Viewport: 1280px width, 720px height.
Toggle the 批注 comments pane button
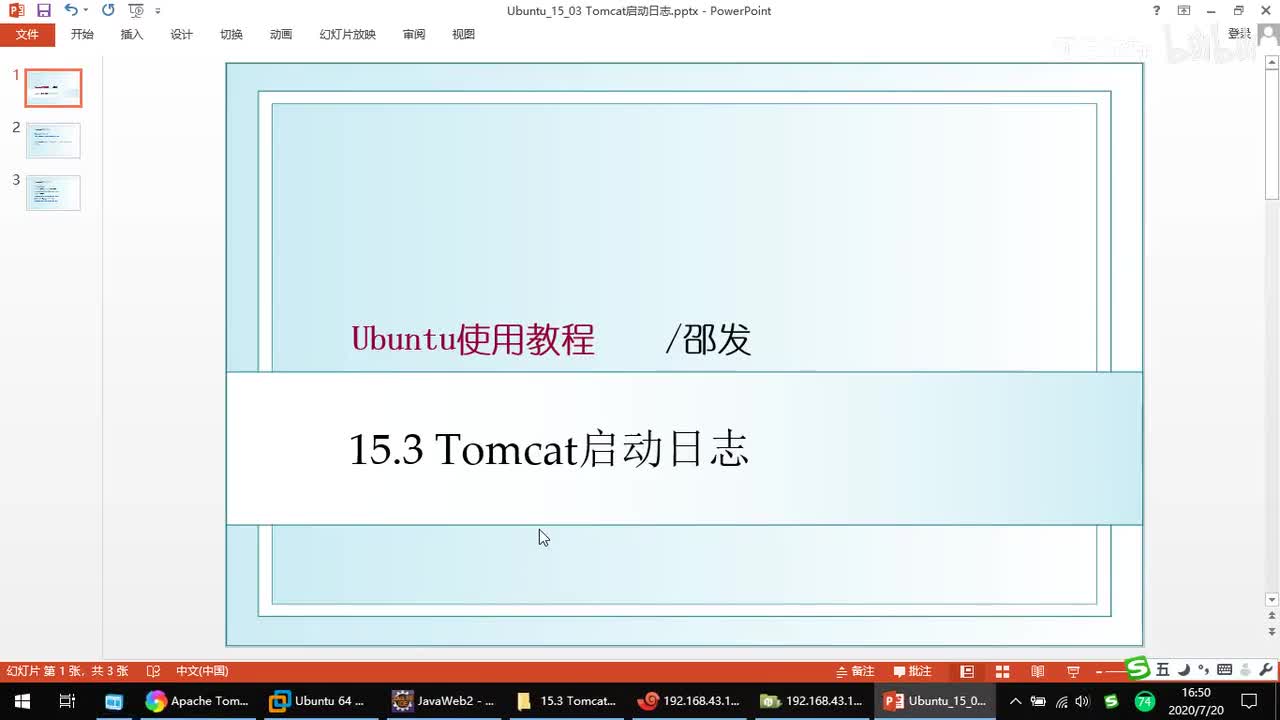[x=912, y=671]
